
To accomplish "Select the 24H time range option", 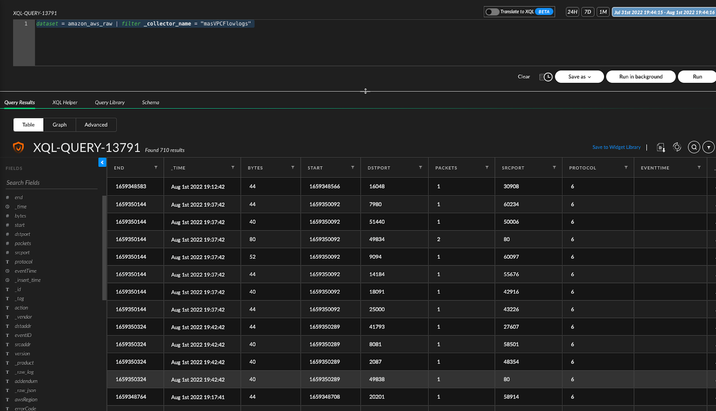I will (572, 12).
